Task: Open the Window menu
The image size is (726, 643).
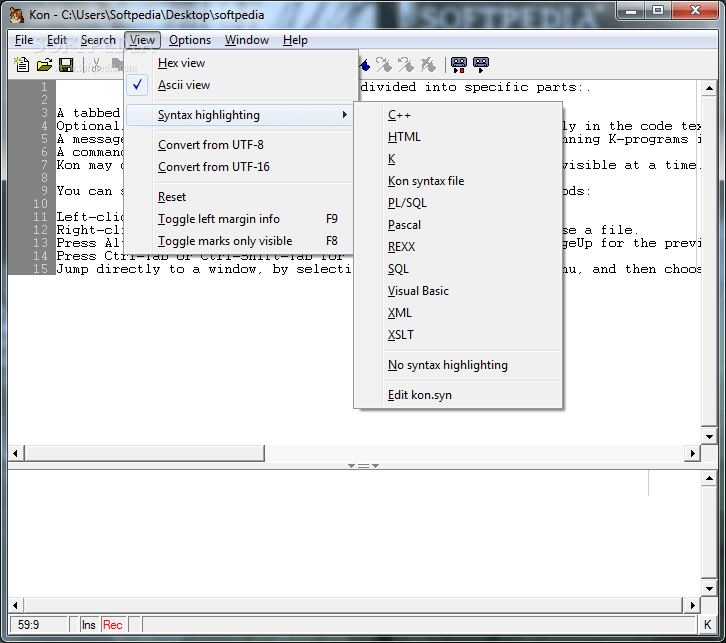Action: pyautogui.click(x=247, y=40)
